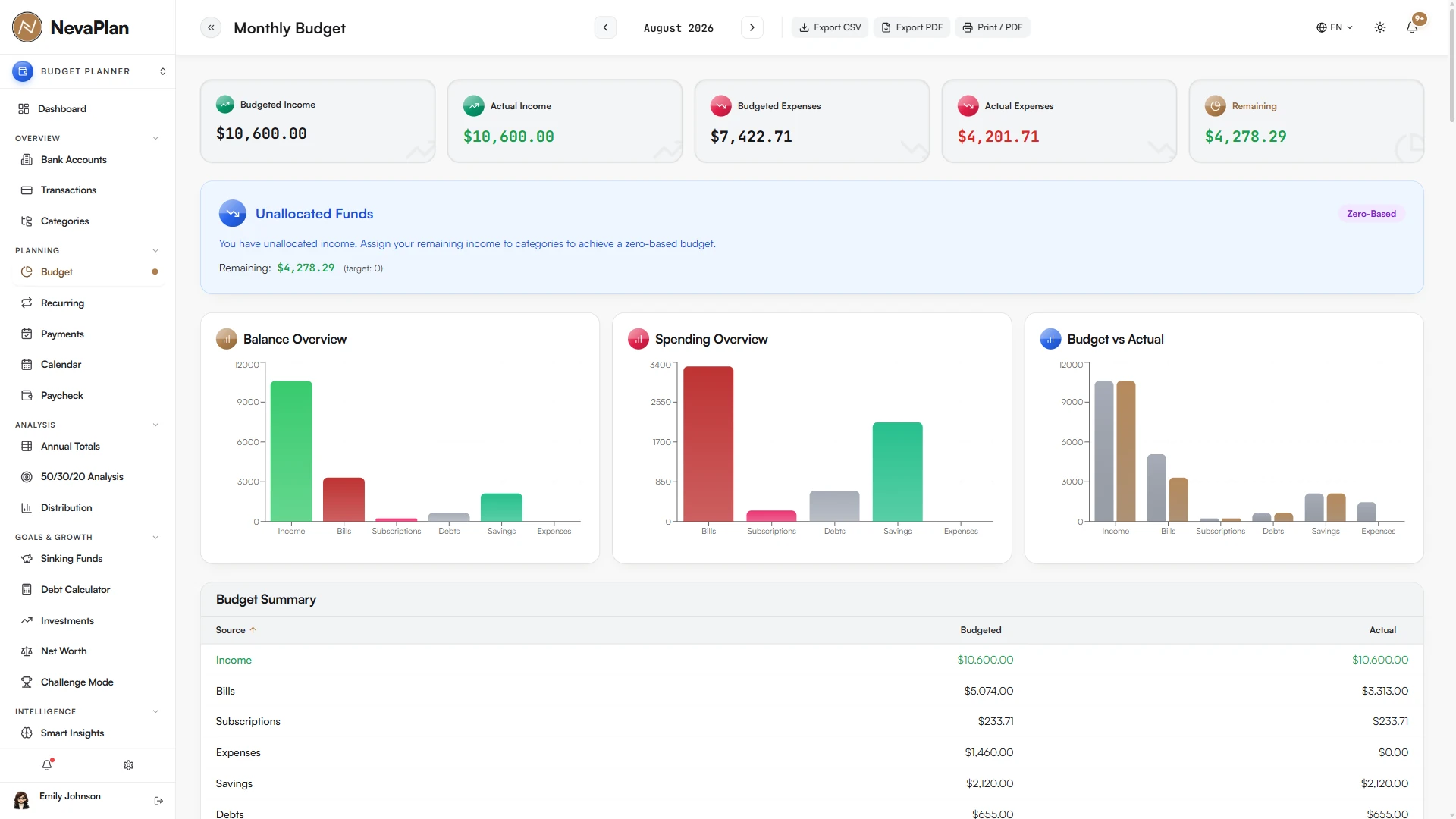This screenshot has width=1456, height=819.
Task: Open Dashboard in the sidebar
Action: pos(88,109)
